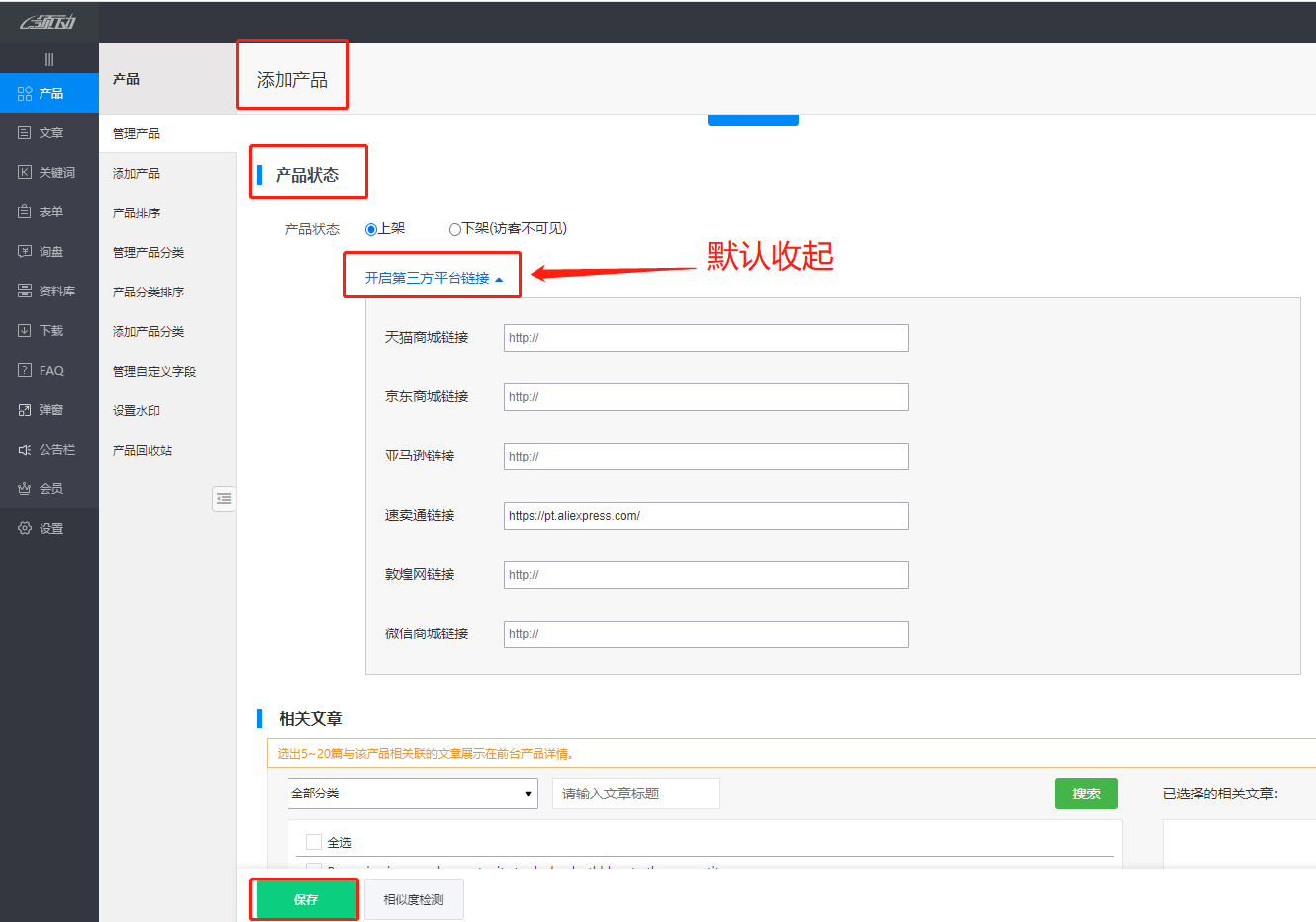Go to 产品回收站 menu item
This screenshot has height=922, width=1316.
coord(142,450)
